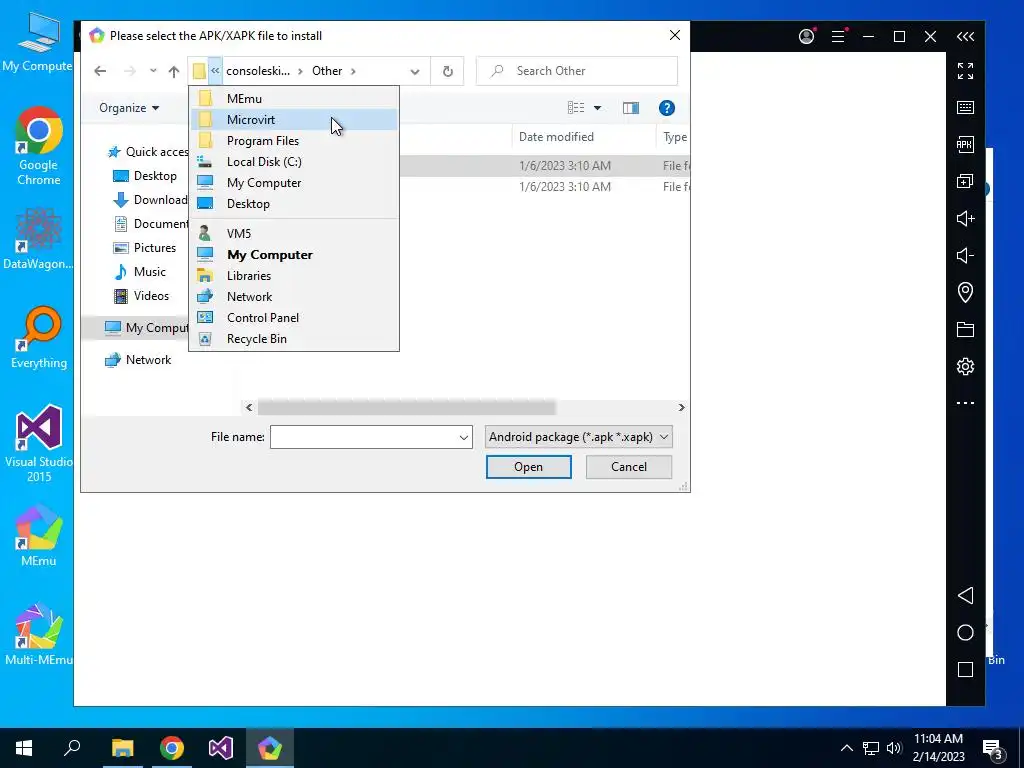
Task: Select Network in navigation pane
Action: point(138,360)
